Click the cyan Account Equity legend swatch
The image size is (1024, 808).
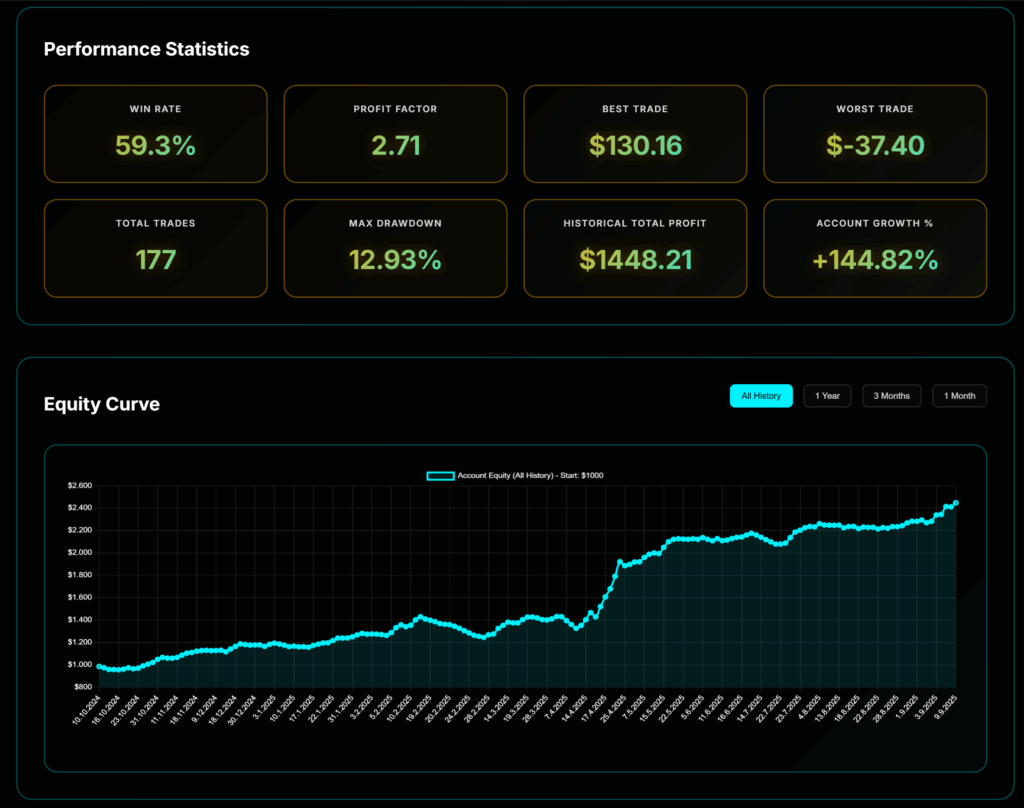point(440,476)
